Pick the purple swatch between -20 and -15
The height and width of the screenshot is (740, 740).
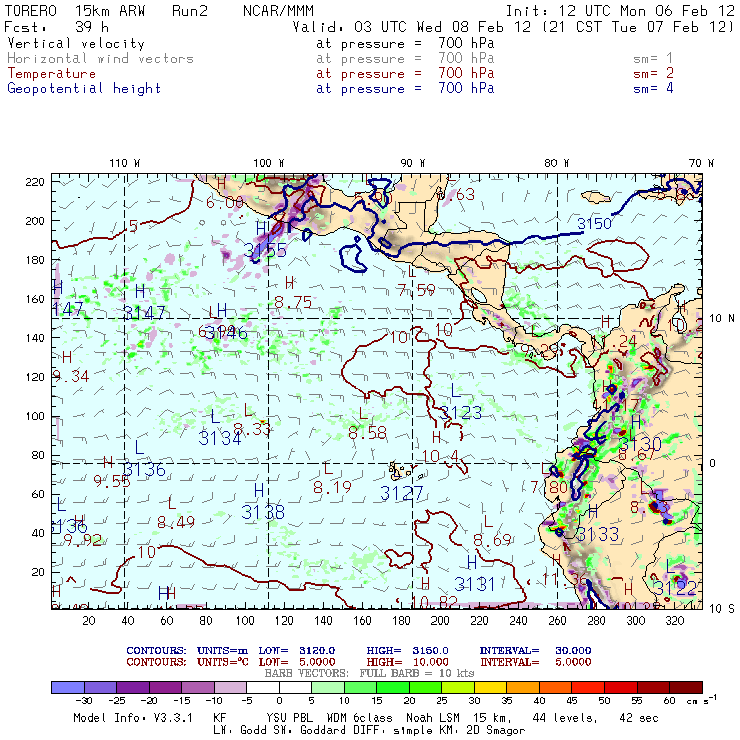pos(166,687)
